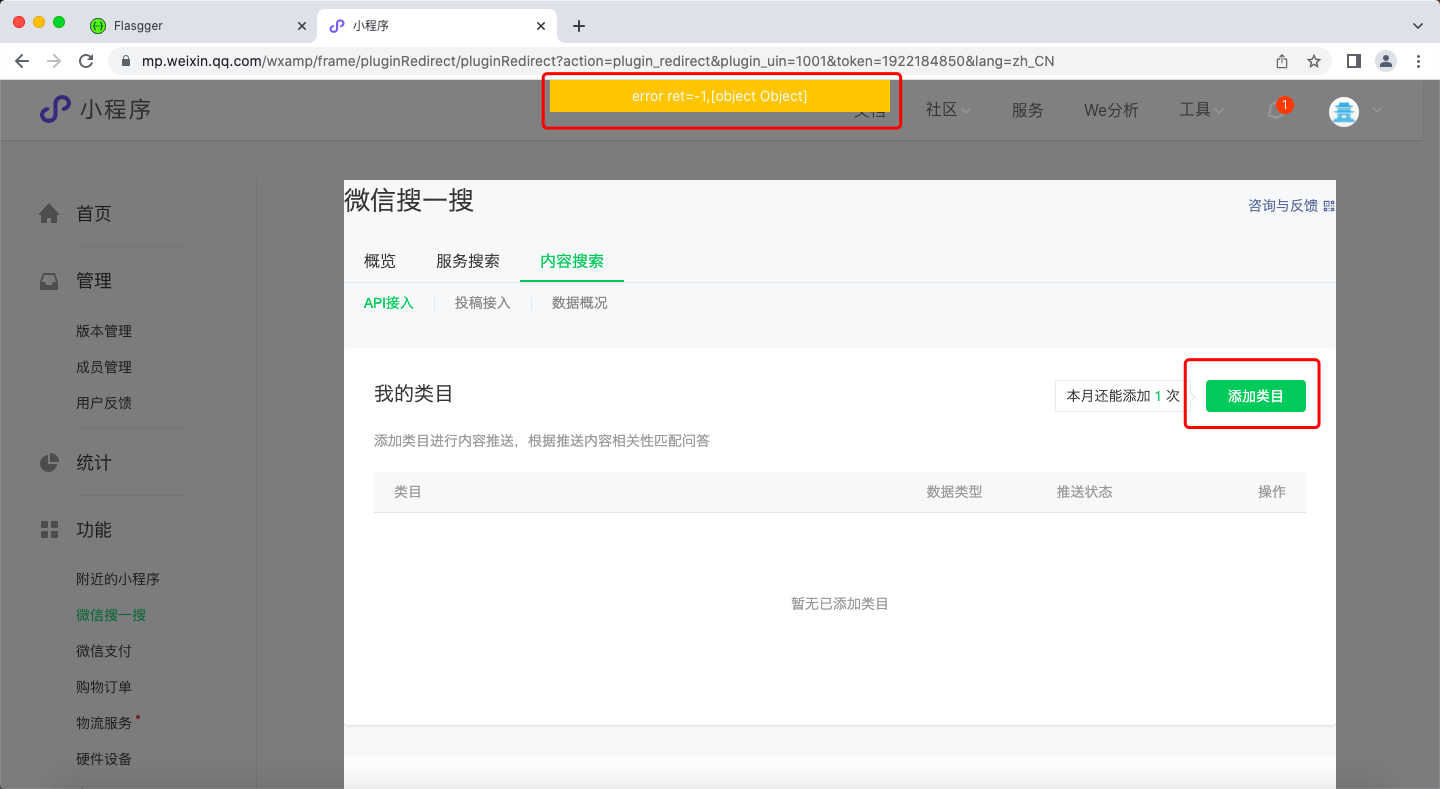Click the 本月还能添加 1 次 tooltip
Screen dimensions: 1440x789
(x=1123, y=396)
